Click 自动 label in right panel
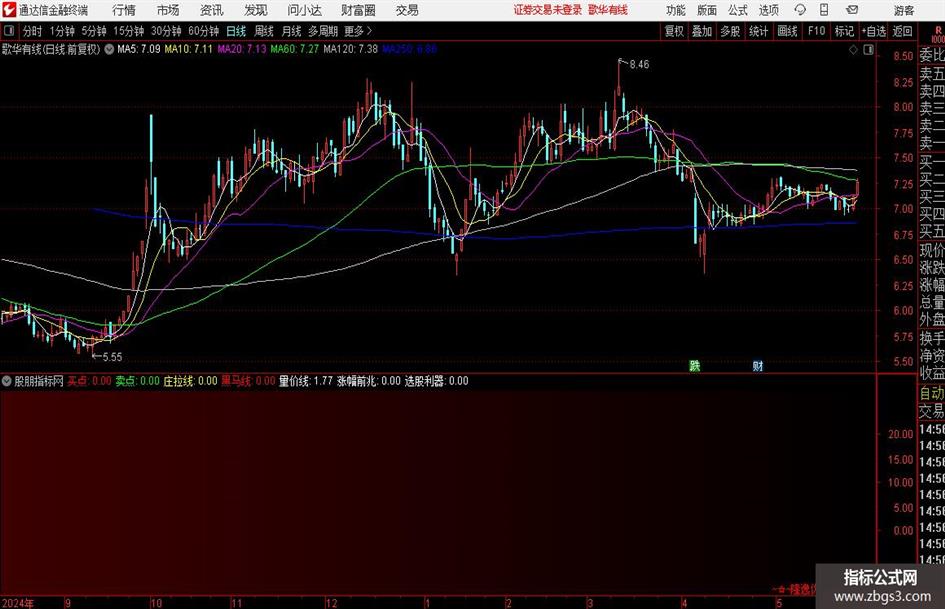 click(932, 393)
